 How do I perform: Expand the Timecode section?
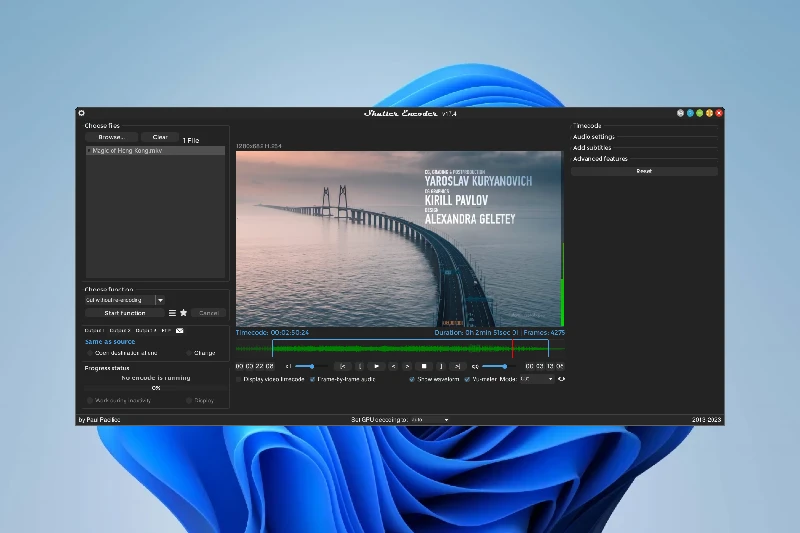[587, 125]
